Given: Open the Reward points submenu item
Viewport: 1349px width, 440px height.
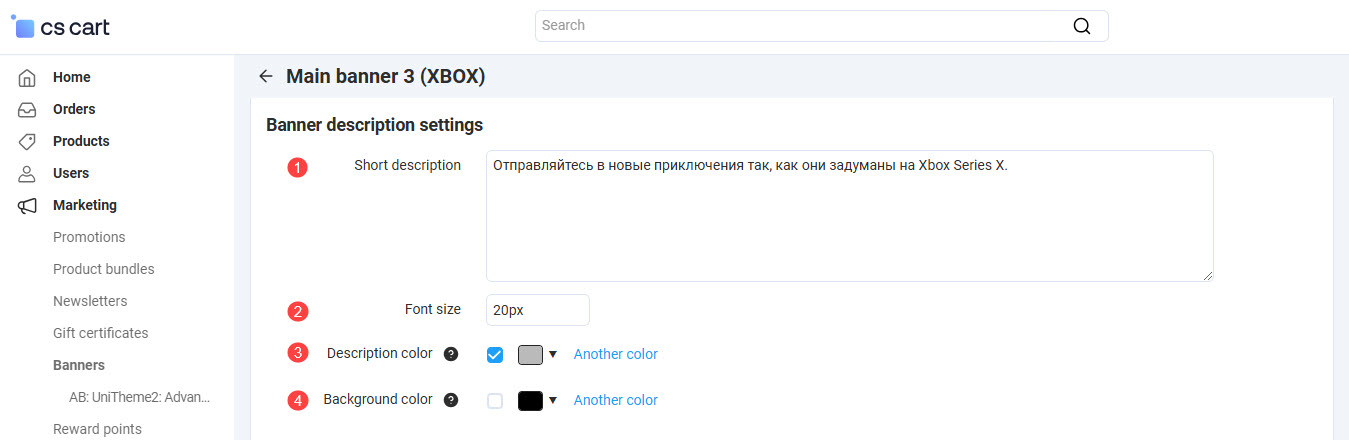Looking at the screenshot, I should pos(97,429).
